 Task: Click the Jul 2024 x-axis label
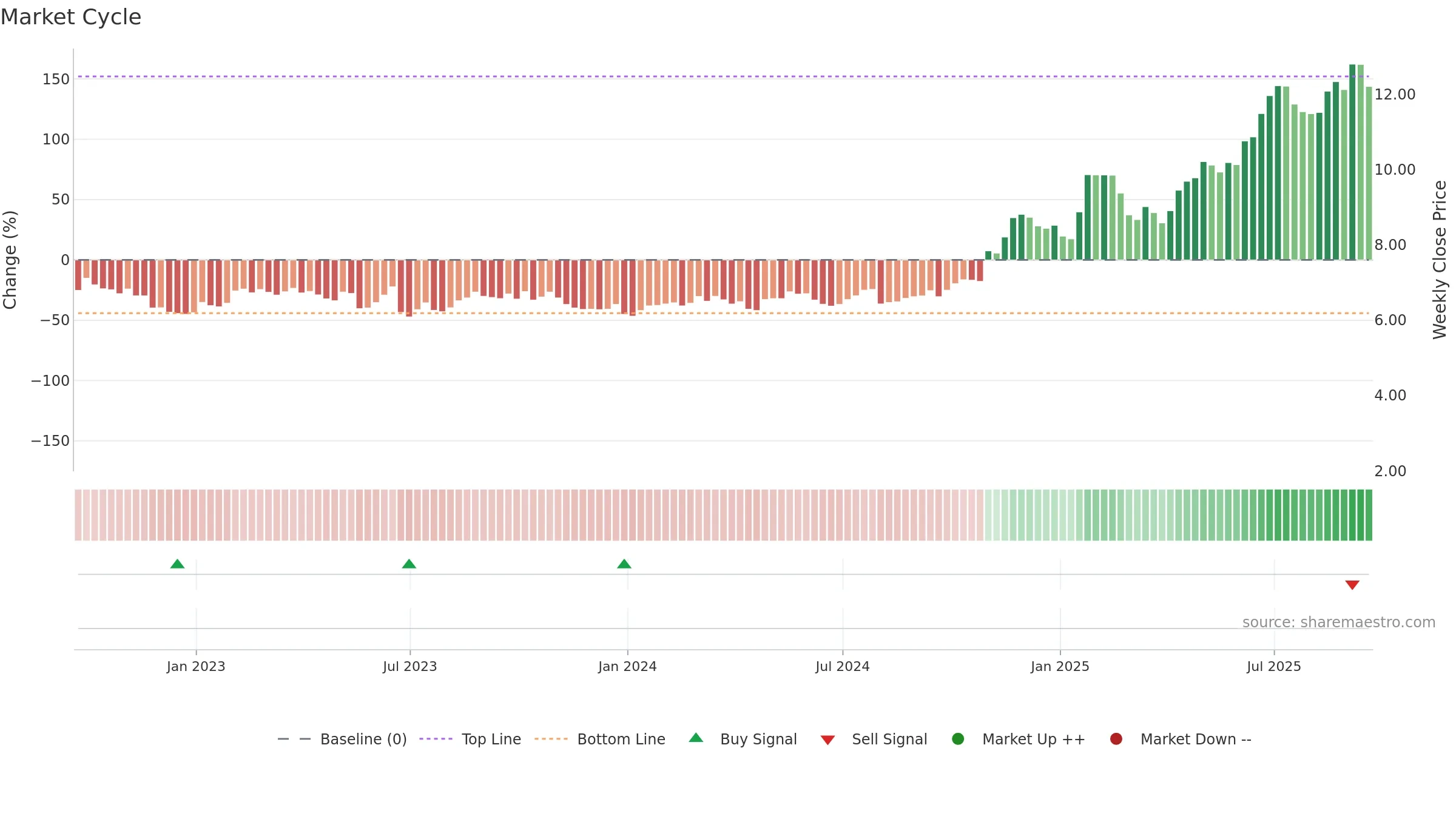(843, 667)
